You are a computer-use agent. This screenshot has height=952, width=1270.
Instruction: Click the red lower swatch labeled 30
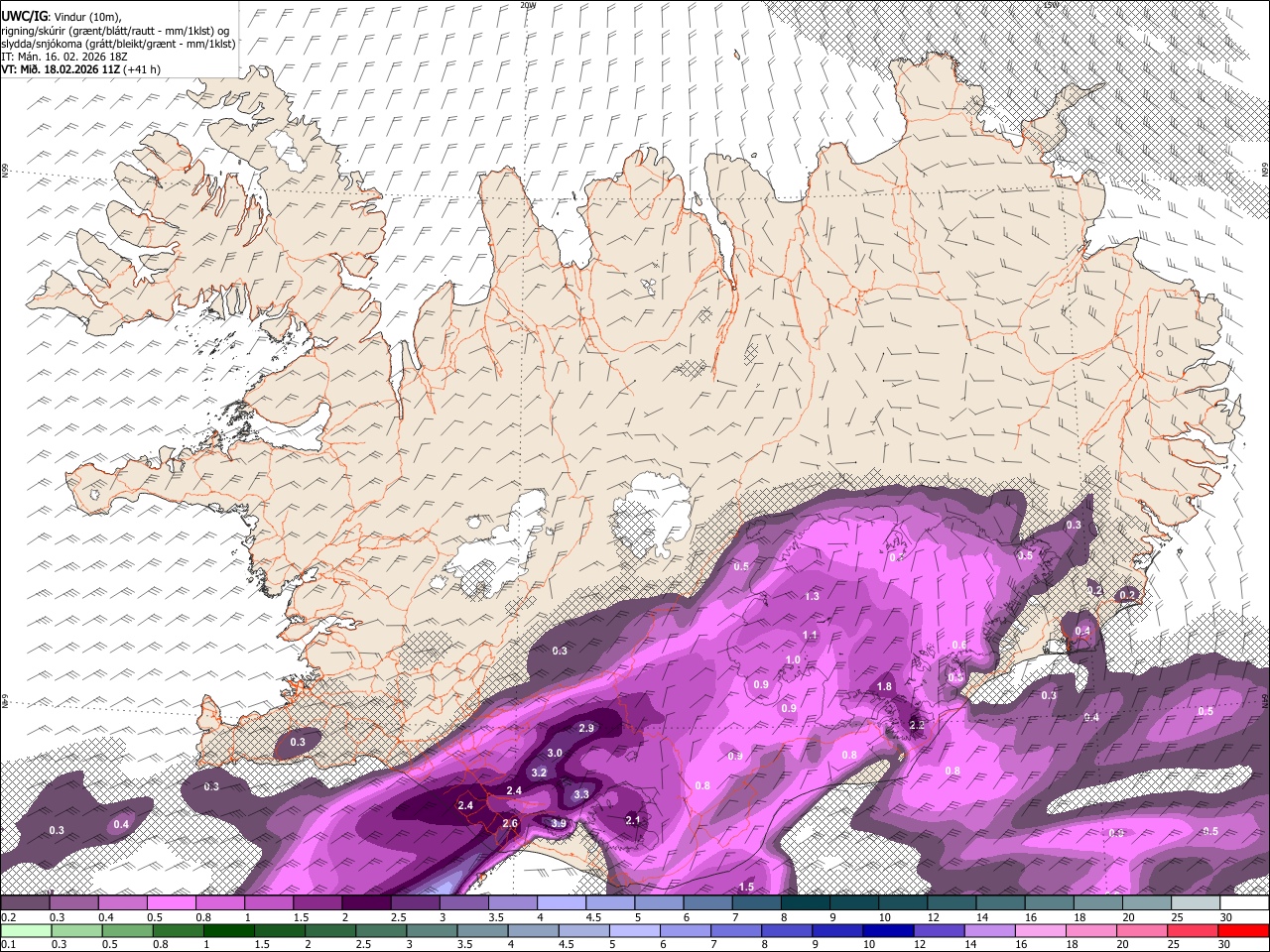point(1242,931)
